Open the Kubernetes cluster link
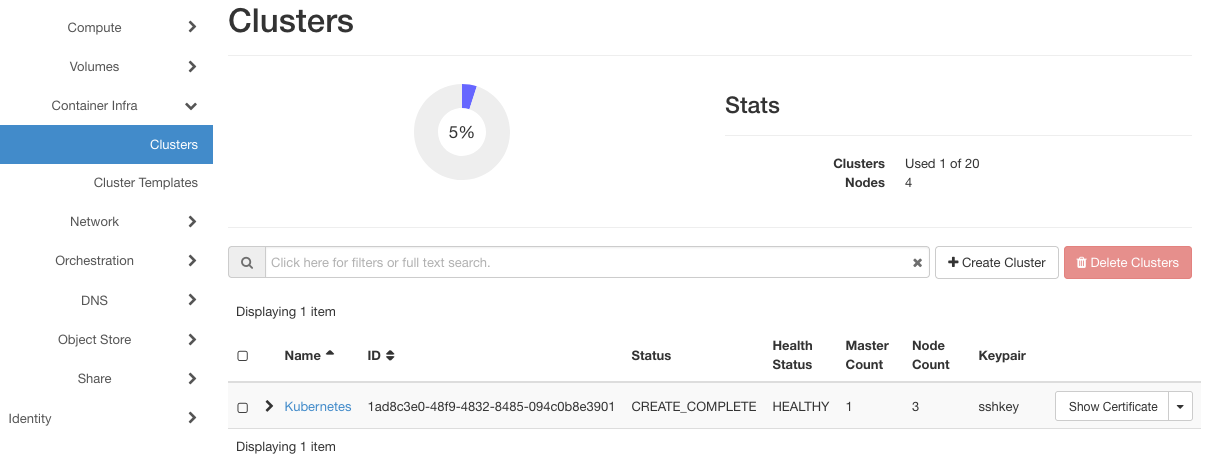This screenshot has width=1205, height=460. (x=318, y=407)
